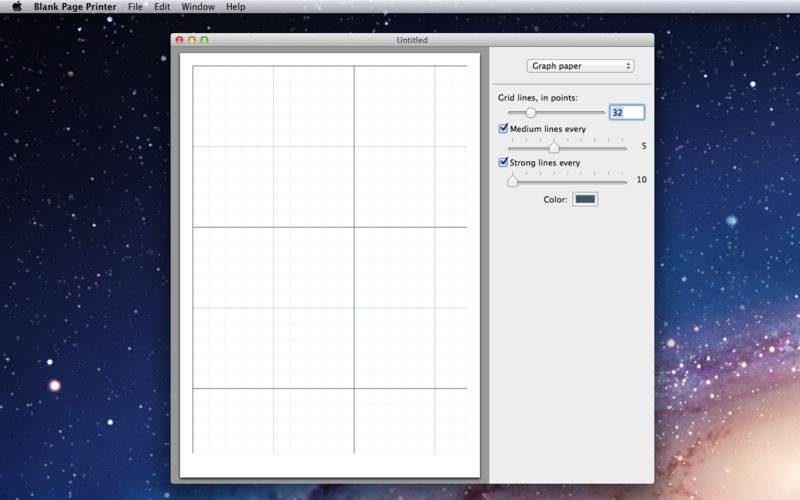Open the Help menu

click(x=236, y=7)
